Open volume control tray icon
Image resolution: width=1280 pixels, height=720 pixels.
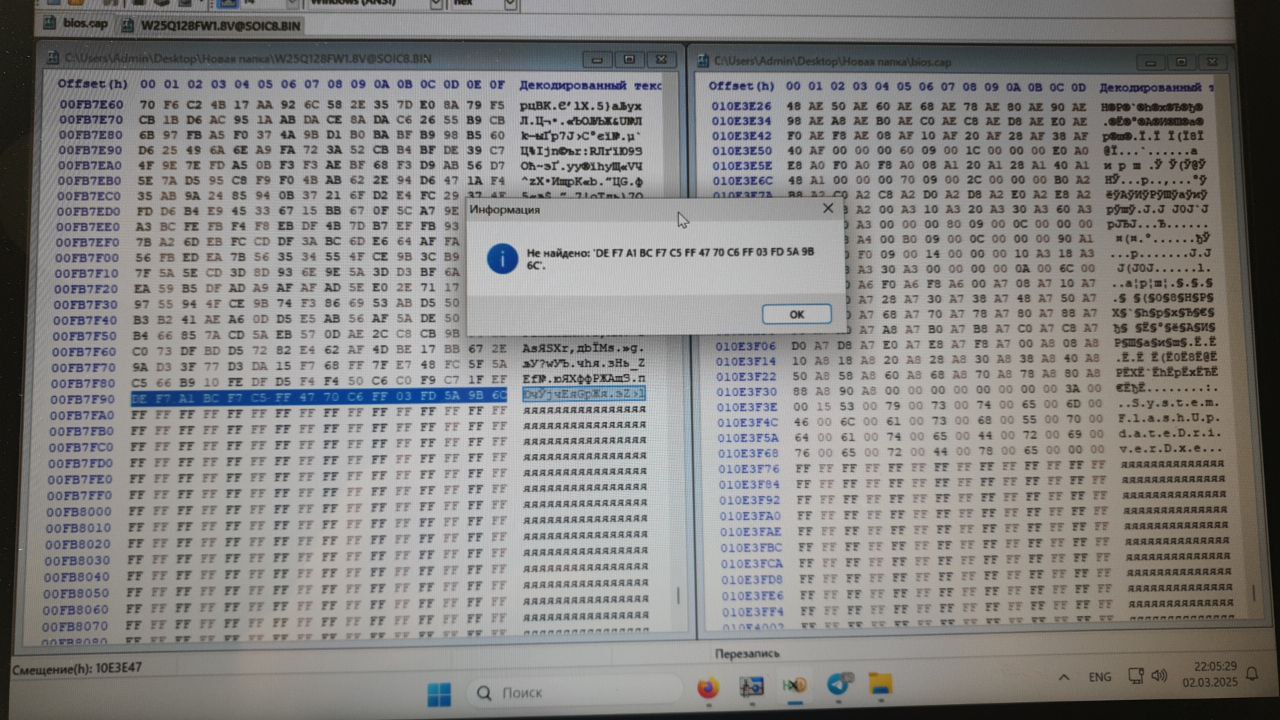[1158, 676]
